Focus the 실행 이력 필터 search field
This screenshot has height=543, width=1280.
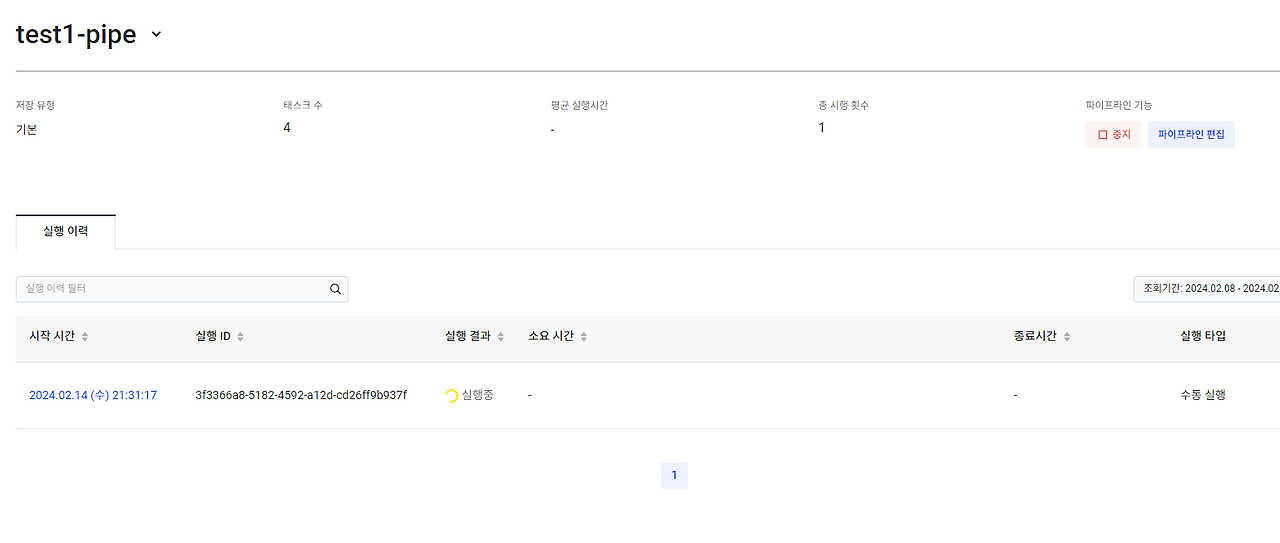tap(182, 289)
